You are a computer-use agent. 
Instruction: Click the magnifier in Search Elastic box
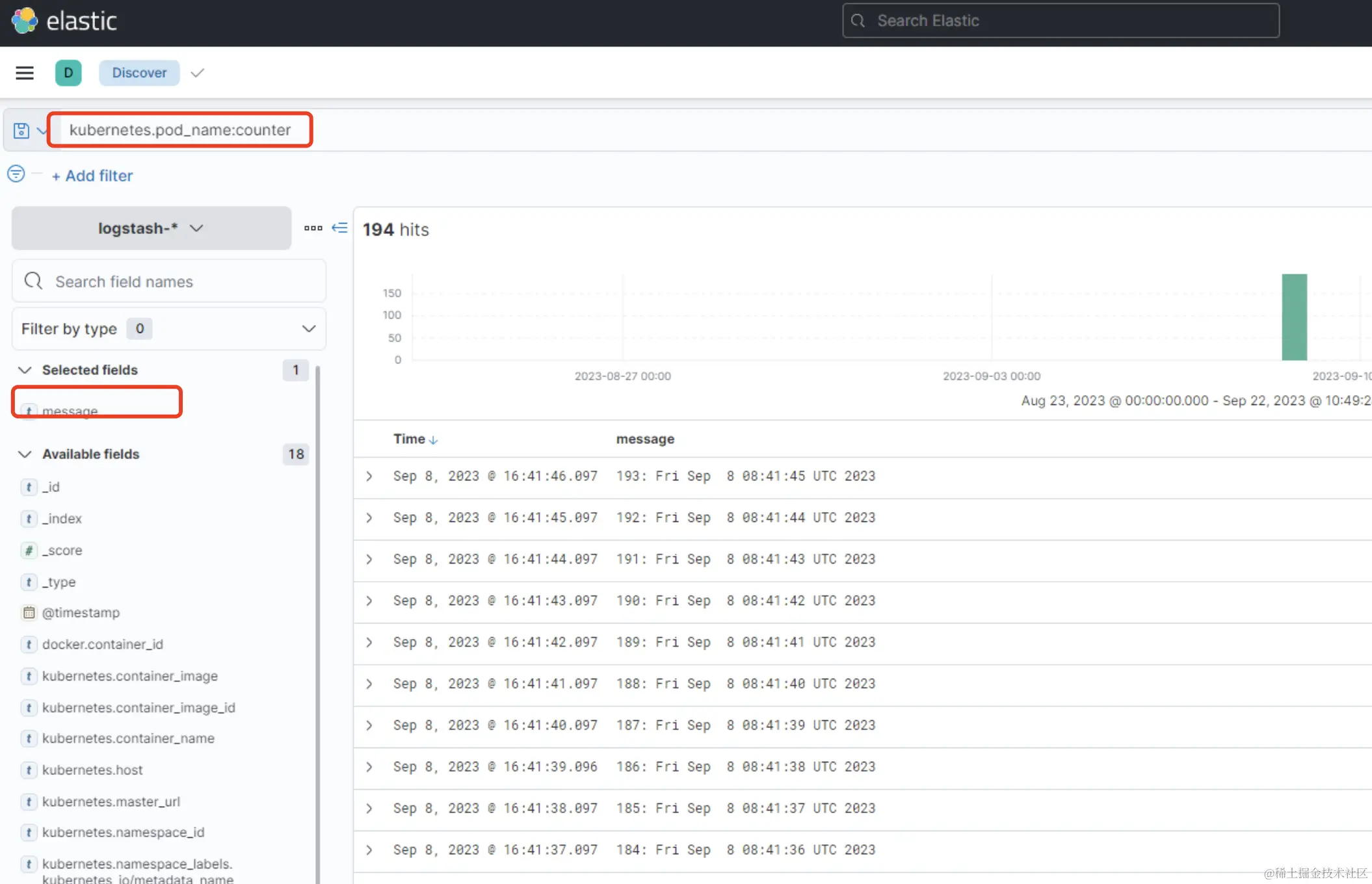point(858,21)
